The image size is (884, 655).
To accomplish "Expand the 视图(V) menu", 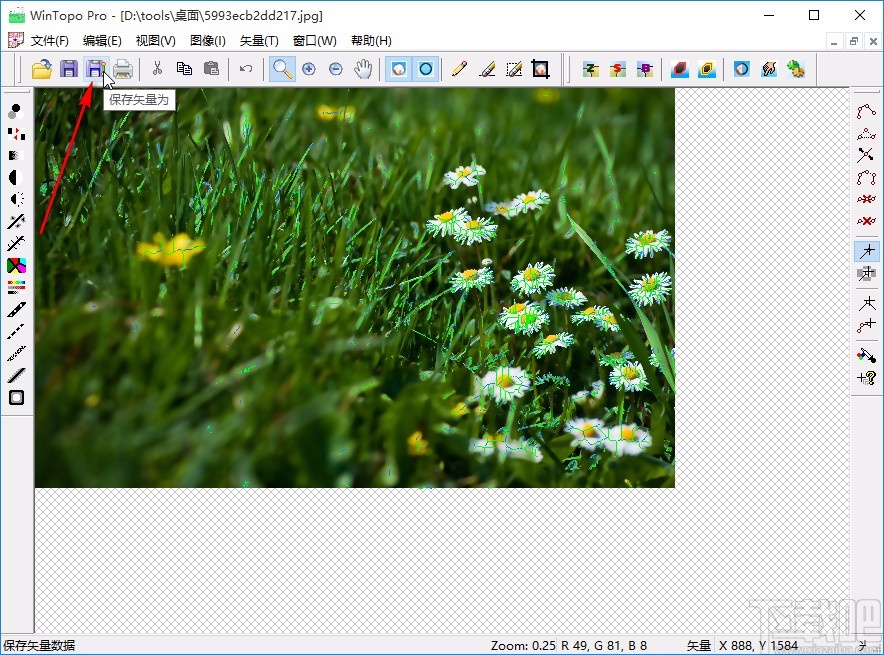I will pyautogui.click(x=155, y=41).
